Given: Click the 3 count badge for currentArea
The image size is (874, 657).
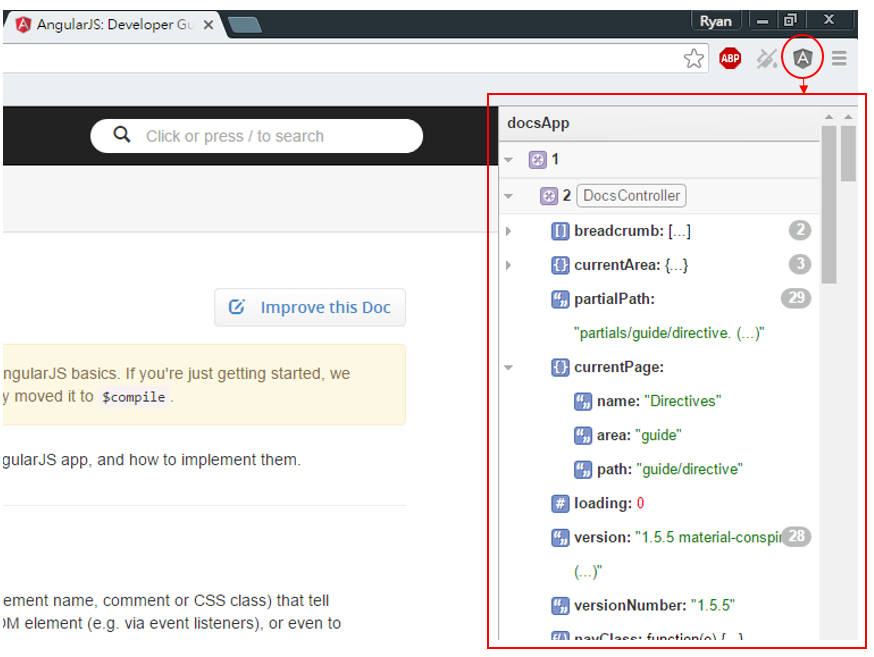Looking at the screenshot, I should click(x=800, y=264).
